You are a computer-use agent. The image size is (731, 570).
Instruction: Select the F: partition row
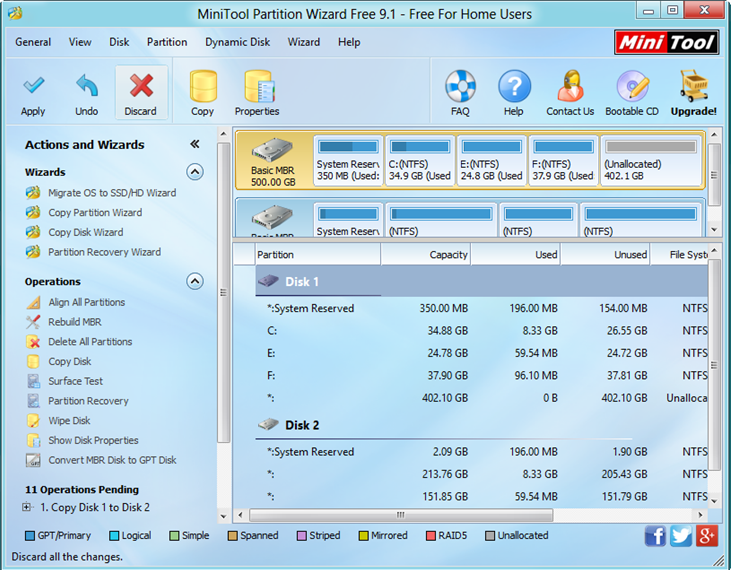(x=482, y=376)
